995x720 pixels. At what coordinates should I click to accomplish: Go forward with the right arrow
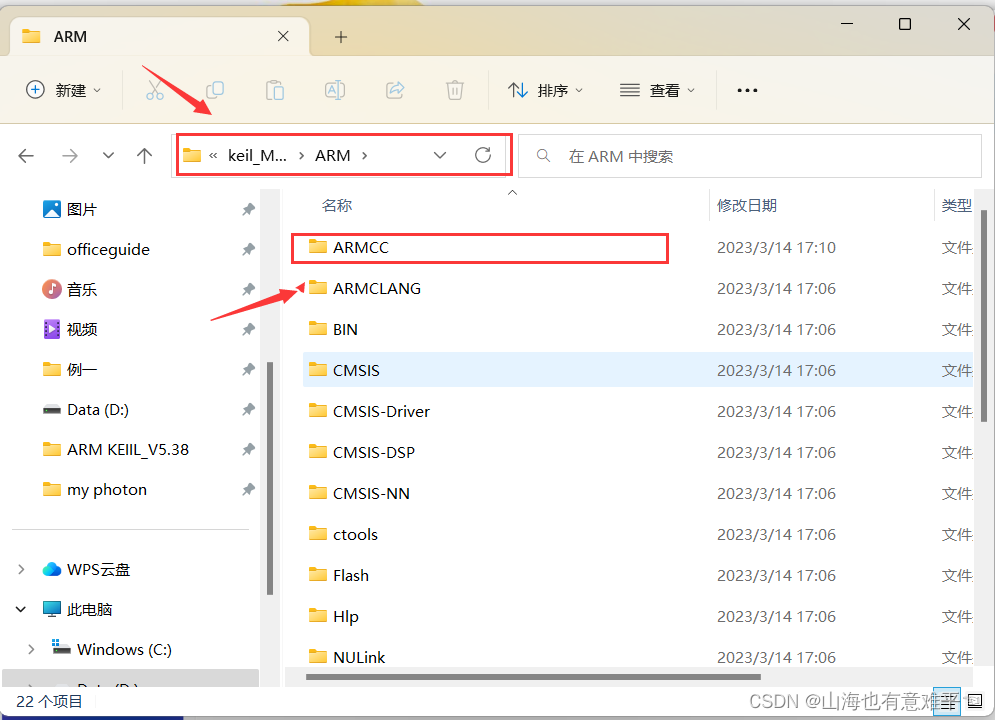coord(70,156)
